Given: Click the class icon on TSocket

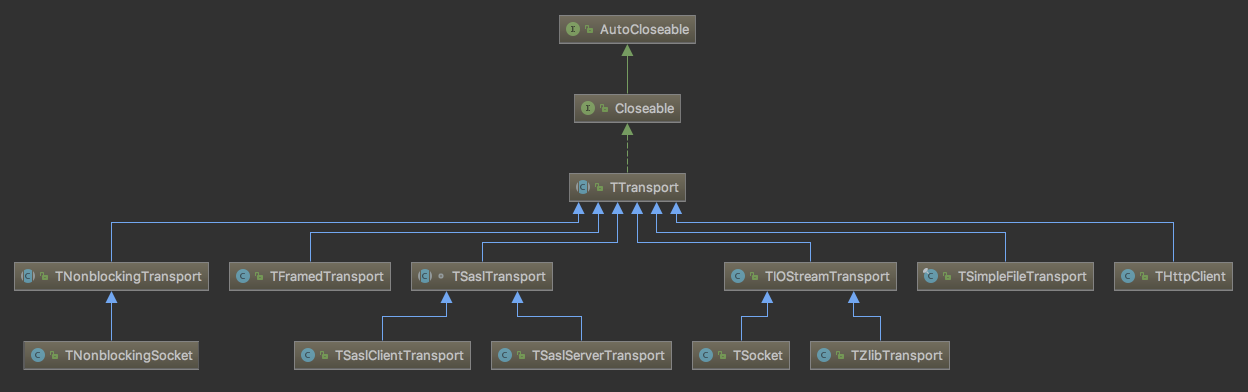Looking at the screenshot, I should [x=706, y=354].
